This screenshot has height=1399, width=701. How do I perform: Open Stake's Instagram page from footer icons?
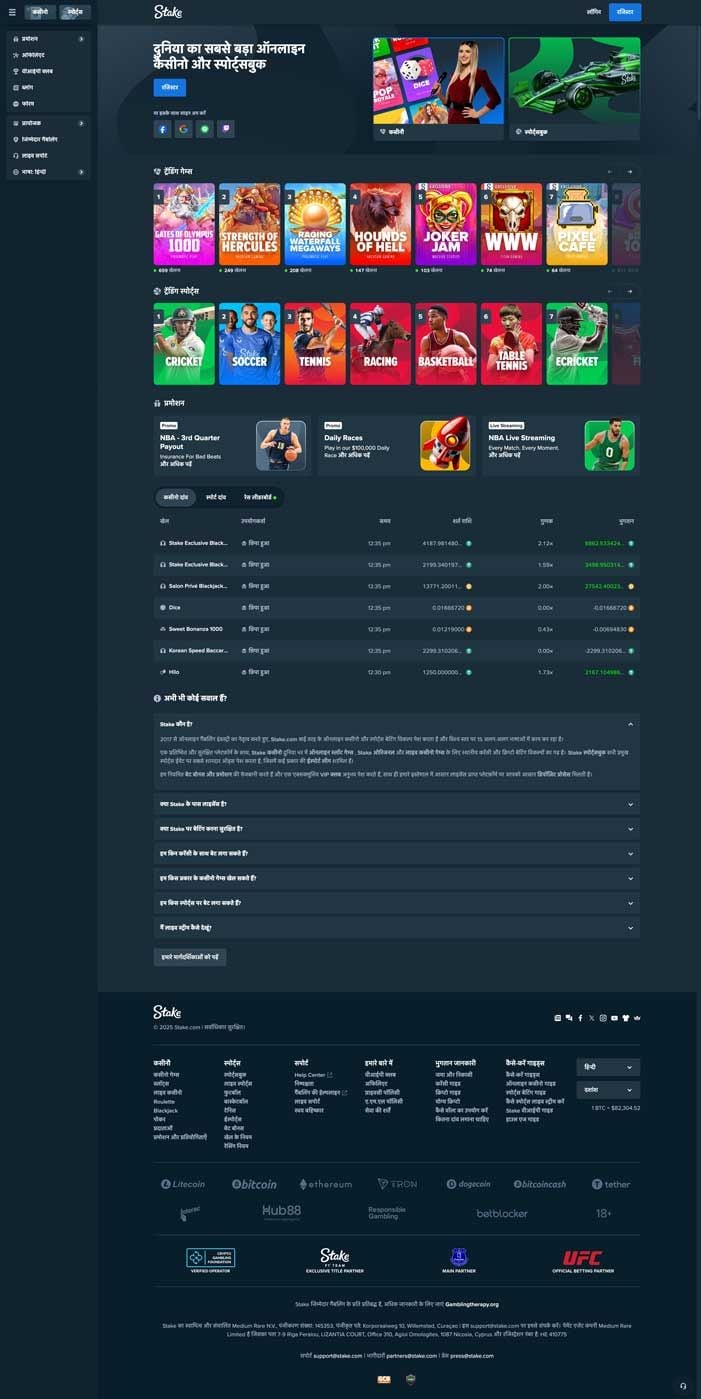click(x=603, y=1018)
